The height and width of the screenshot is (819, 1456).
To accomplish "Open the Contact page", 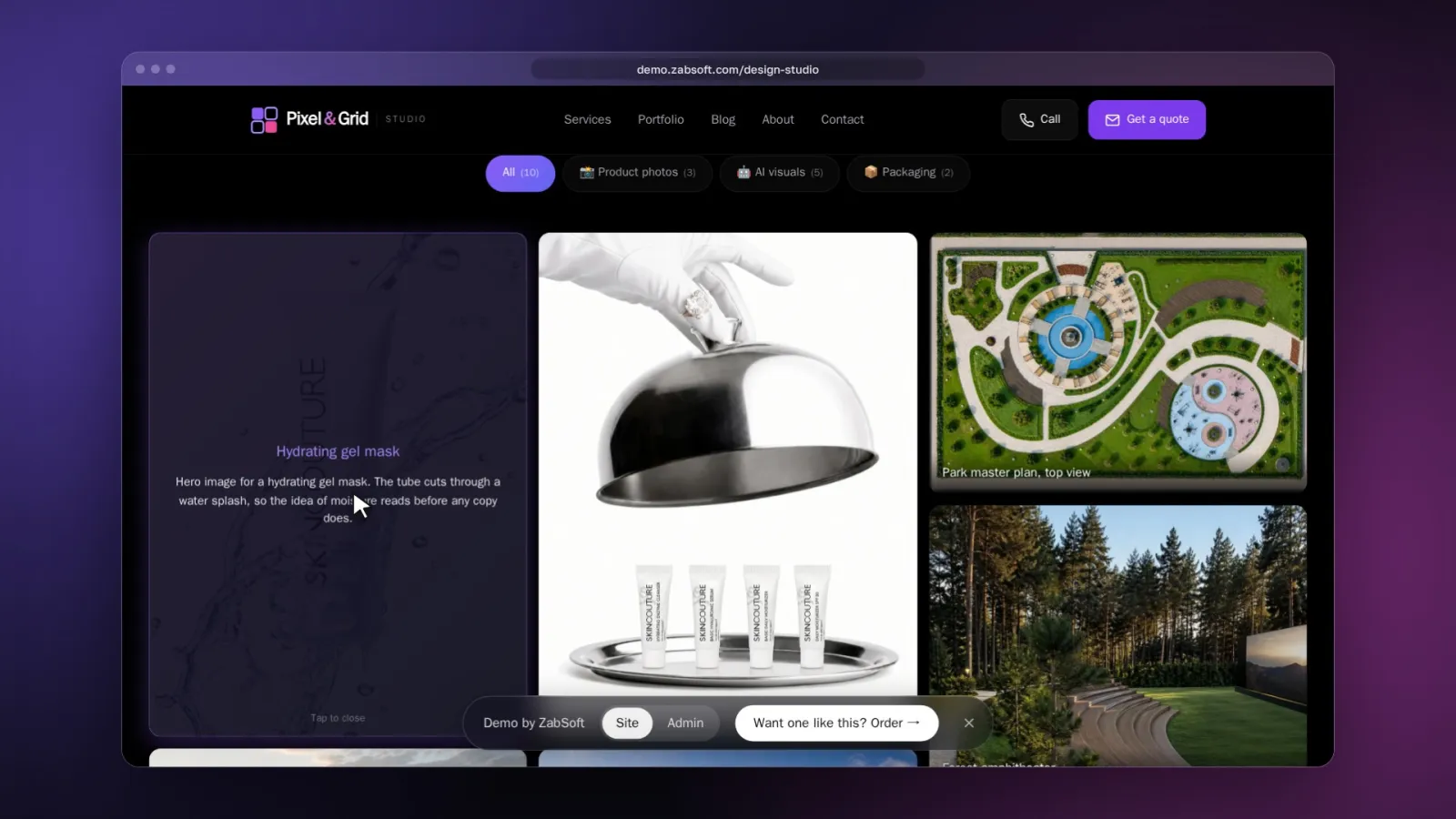I will point(843,119).
